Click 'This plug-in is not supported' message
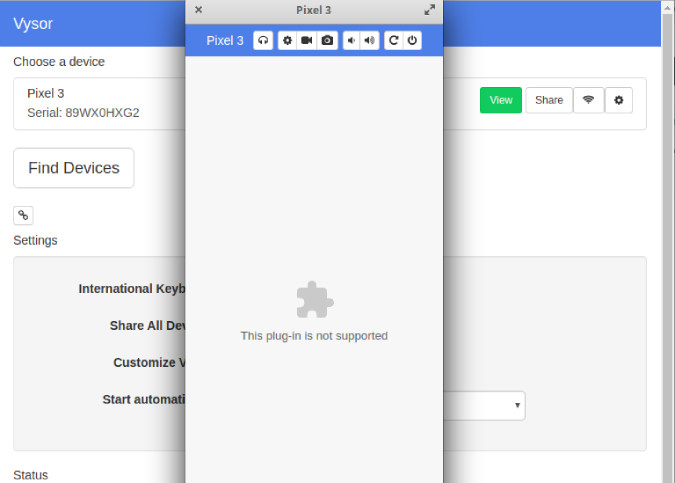This screenshot has height=483, width=675. [x=314, y=336]
